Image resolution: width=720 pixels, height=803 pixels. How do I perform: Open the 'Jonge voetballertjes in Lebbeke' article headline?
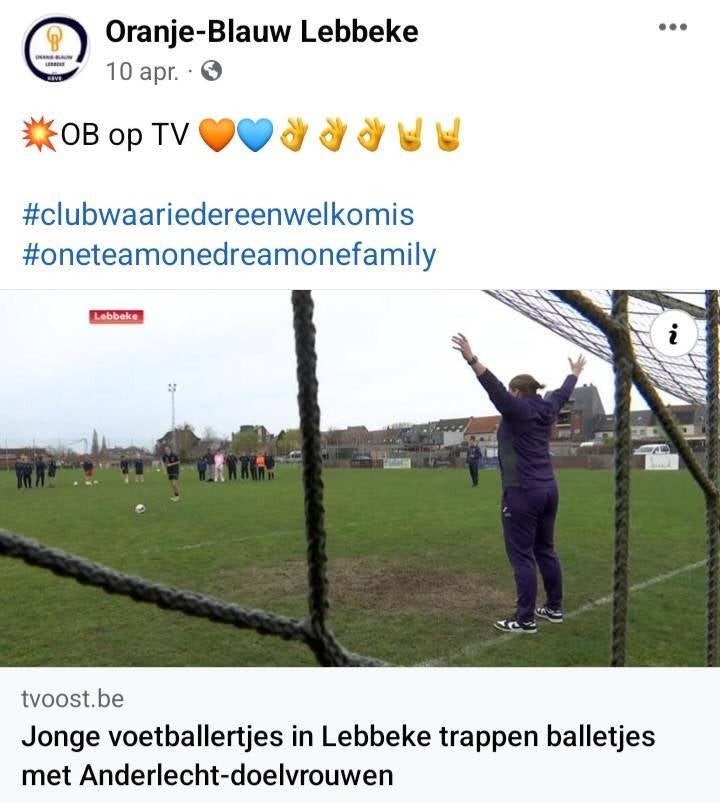point(338,756)
